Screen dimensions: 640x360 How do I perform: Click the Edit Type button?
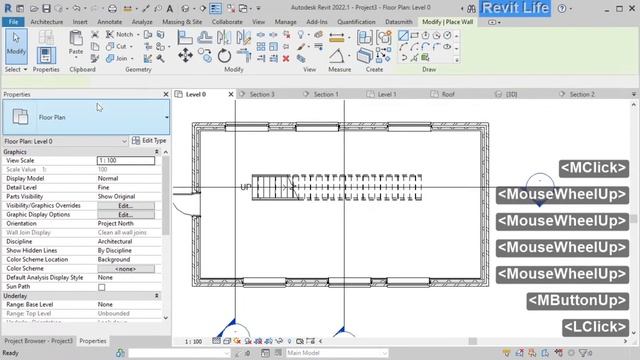click(149, 140)
